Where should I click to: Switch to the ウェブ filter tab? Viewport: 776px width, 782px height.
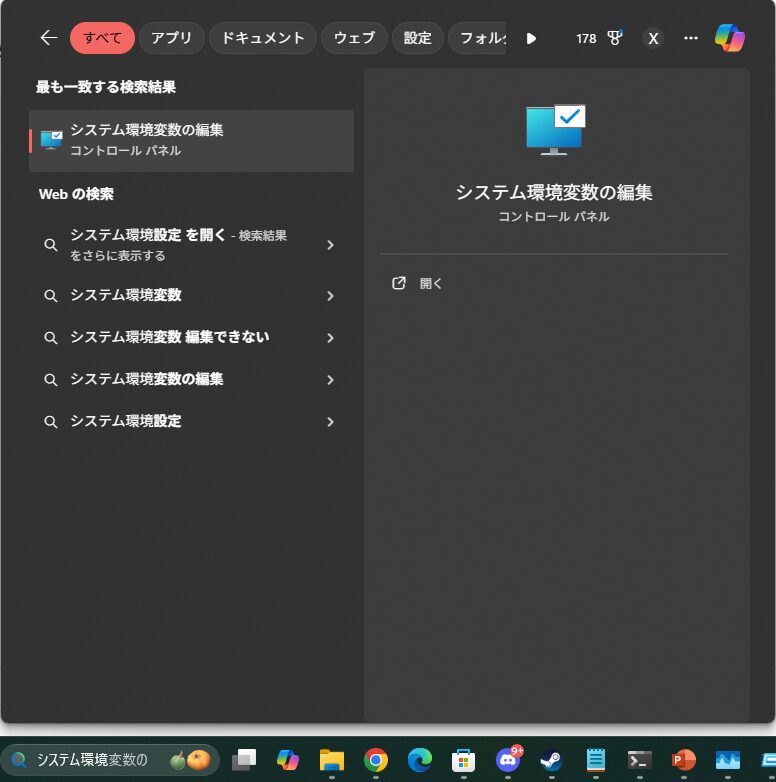coord(354,38)
